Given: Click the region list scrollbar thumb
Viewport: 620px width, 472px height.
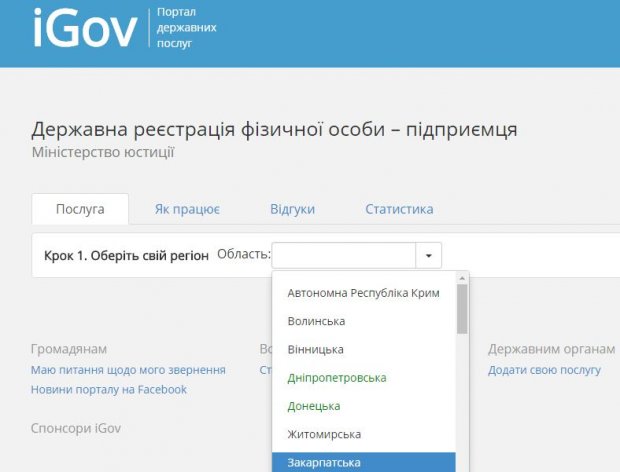Looking at the screenshot, I should pyautogui.click(x=462, y=308).
